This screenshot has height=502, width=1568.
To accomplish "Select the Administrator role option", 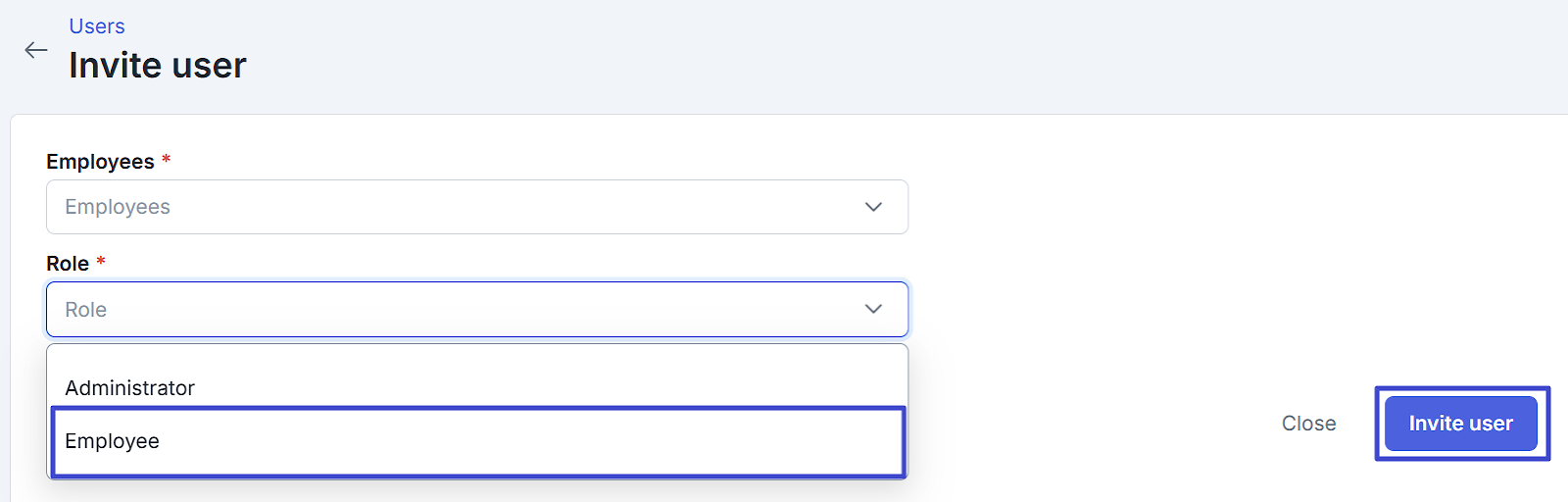I will click(130, 388).
